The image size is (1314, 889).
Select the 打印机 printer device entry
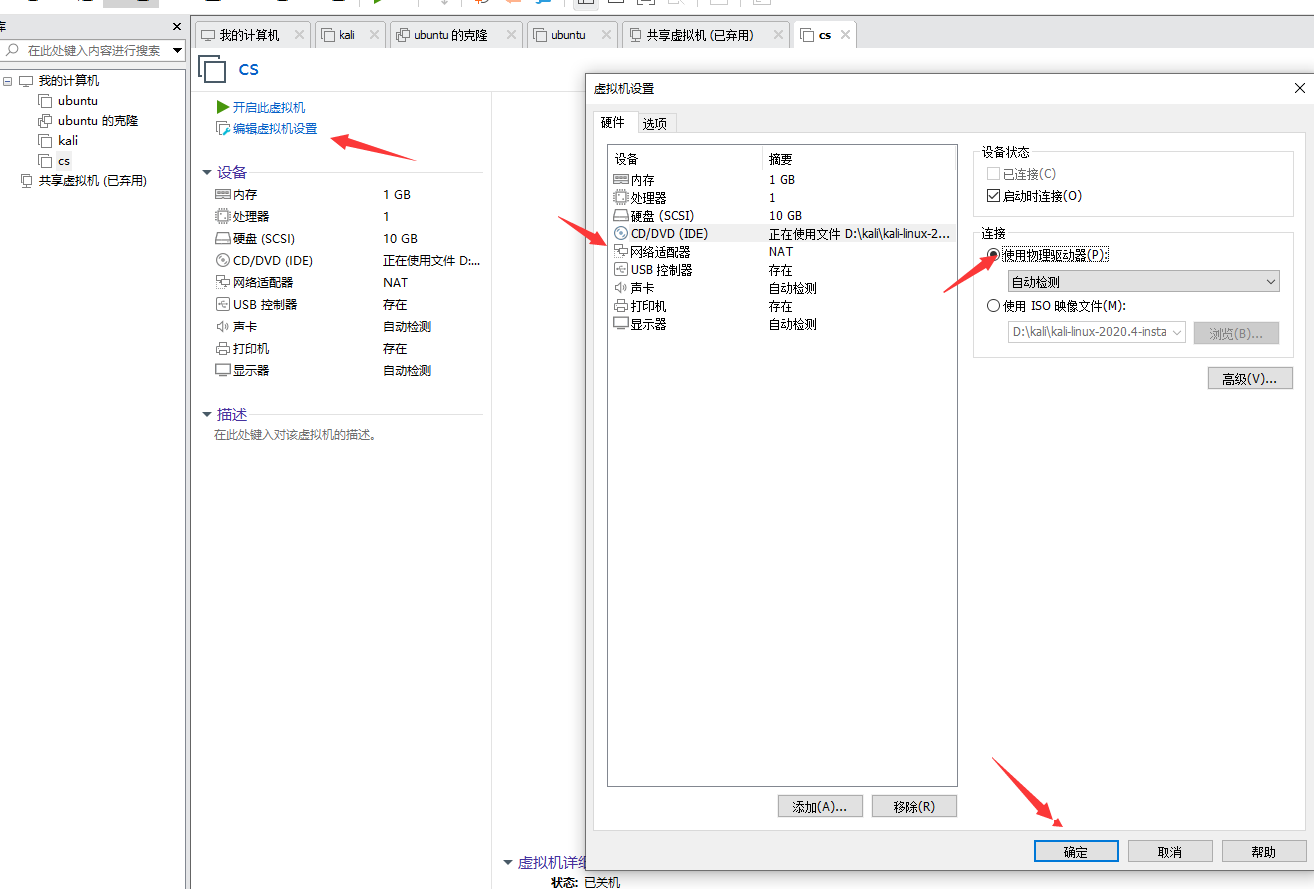(x=648, y=306)
